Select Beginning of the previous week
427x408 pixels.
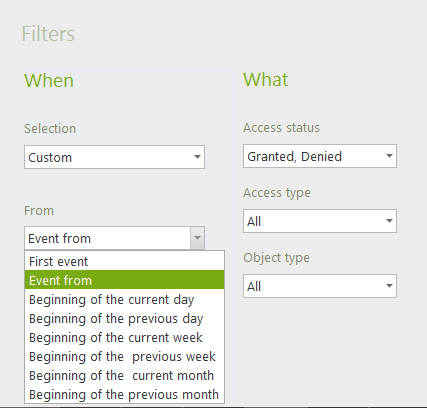click(124, 356)
